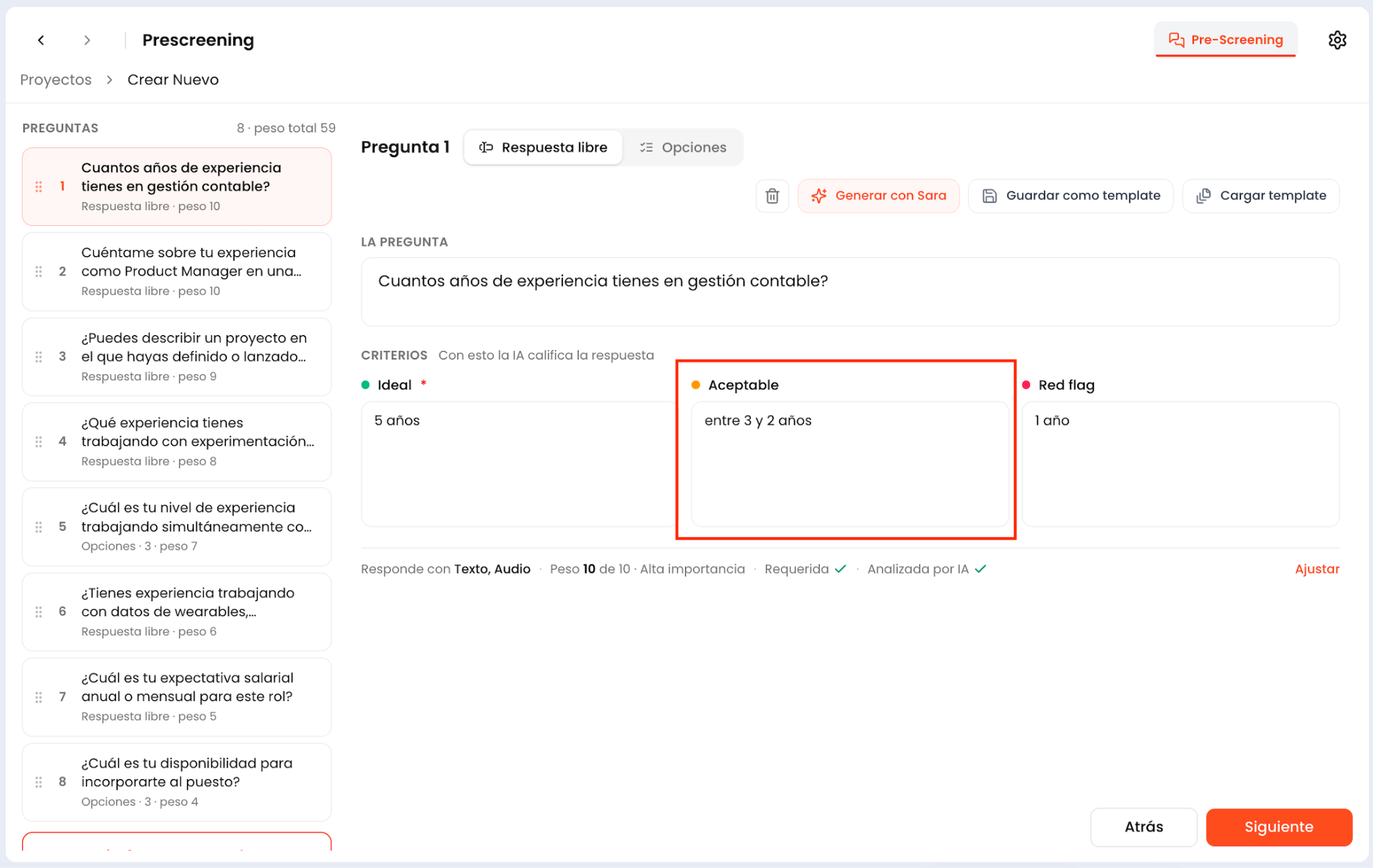1373x868 pixels.
Task: Click drag handle of question 6
Action: pyautogui.click(x=39, y=612)
